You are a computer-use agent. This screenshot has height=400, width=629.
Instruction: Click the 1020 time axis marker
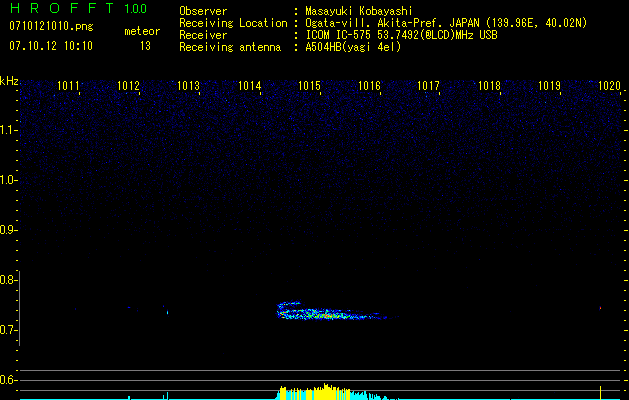[609, 85]
